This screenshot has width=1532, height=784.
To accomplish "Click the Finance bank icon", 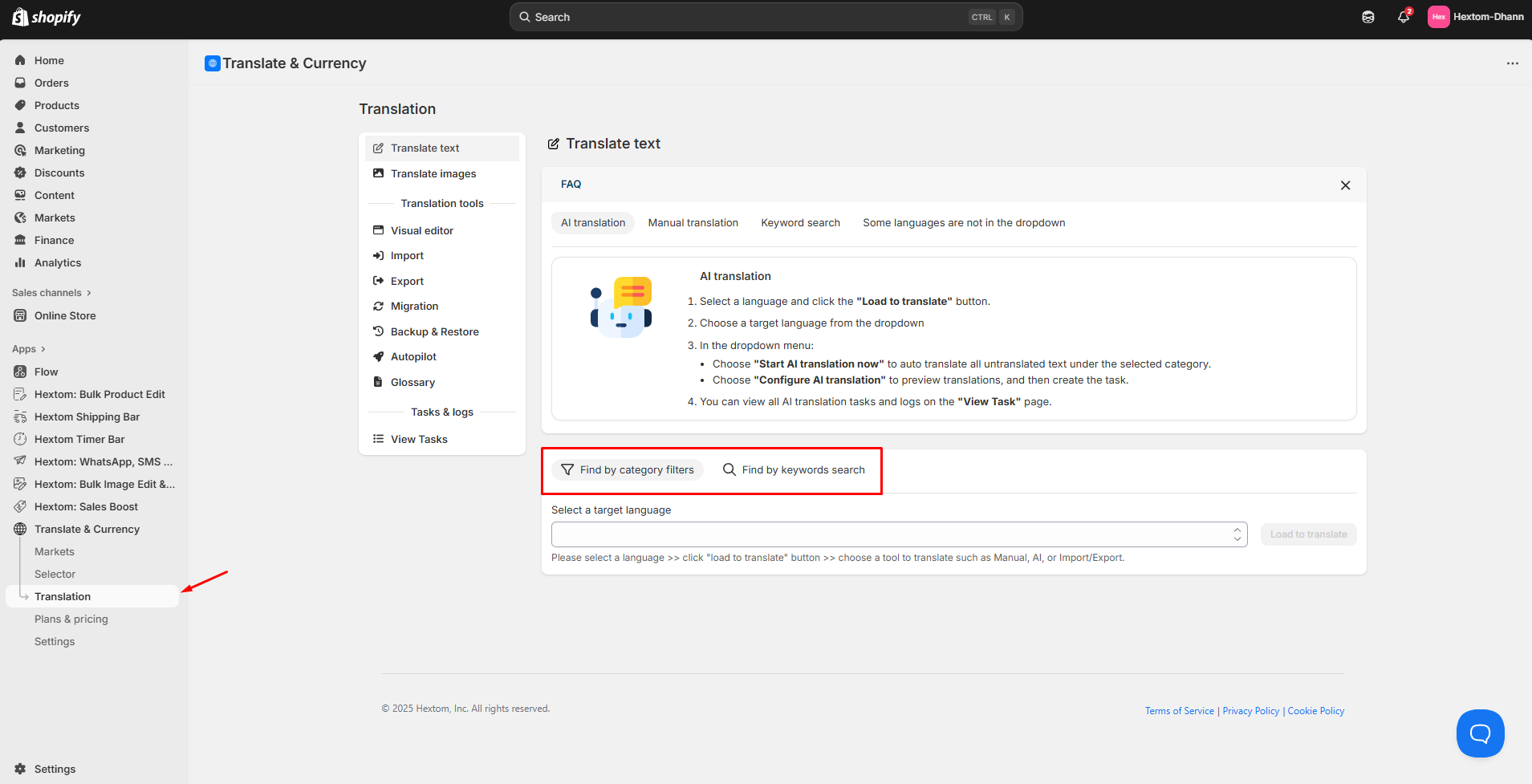I will 20,240.
